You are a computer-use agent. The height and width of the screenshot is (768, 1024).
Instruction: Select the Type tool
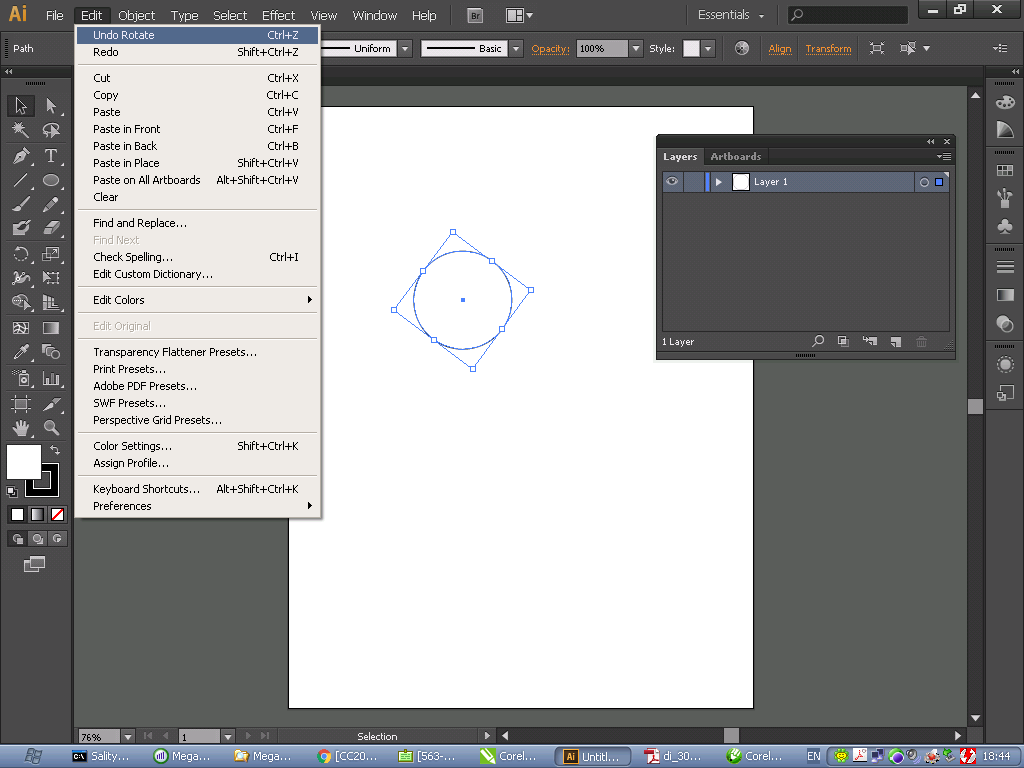[51, 155]
